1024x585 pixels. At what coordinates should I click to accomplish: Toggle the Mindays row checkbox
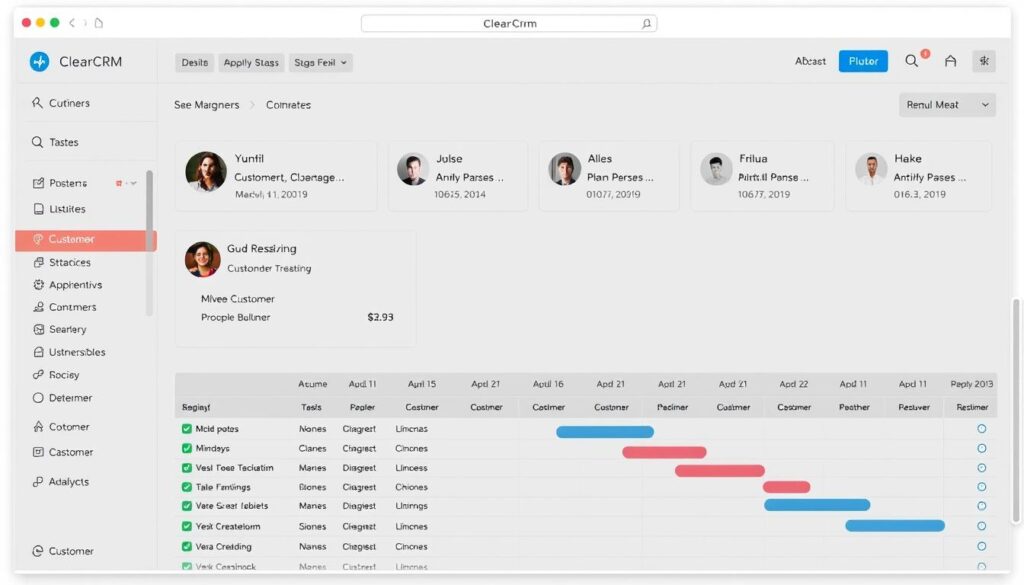[x=186, y=449]
